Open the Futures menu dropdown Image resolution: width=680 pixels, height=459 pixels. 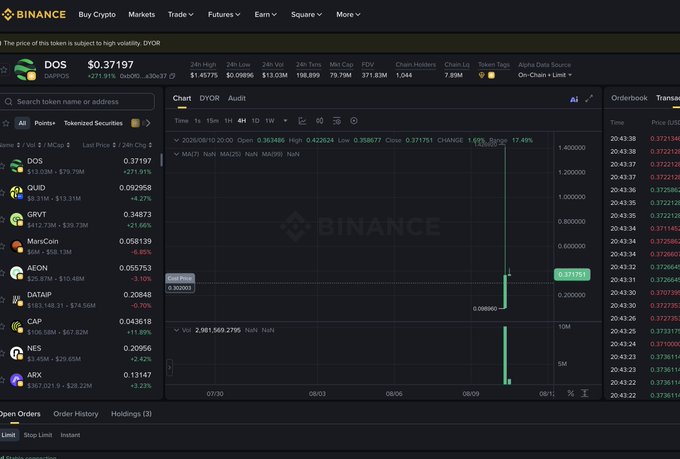[x=224, y=14]
